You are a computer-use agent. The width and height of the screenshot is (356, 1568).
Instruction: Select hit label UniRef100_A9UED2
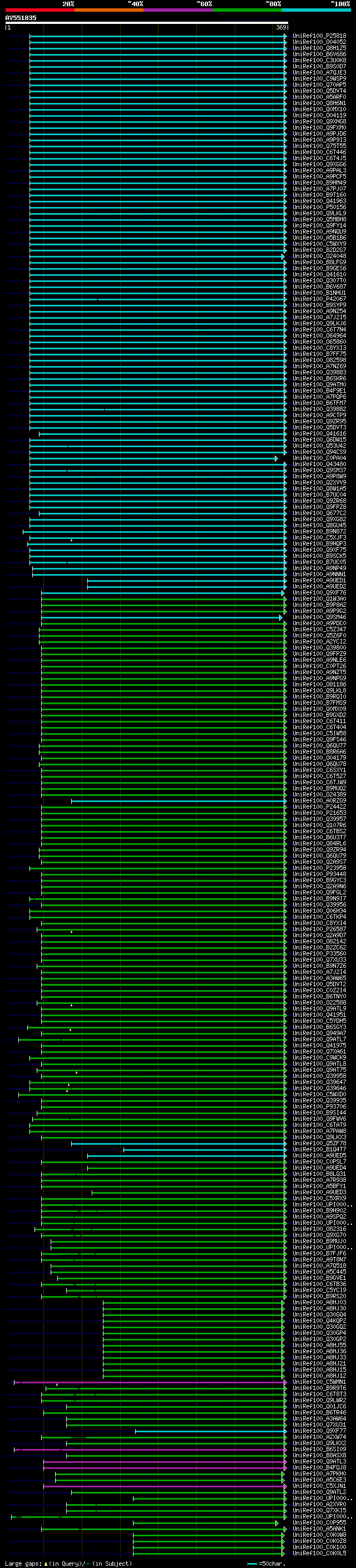[319, 587]
